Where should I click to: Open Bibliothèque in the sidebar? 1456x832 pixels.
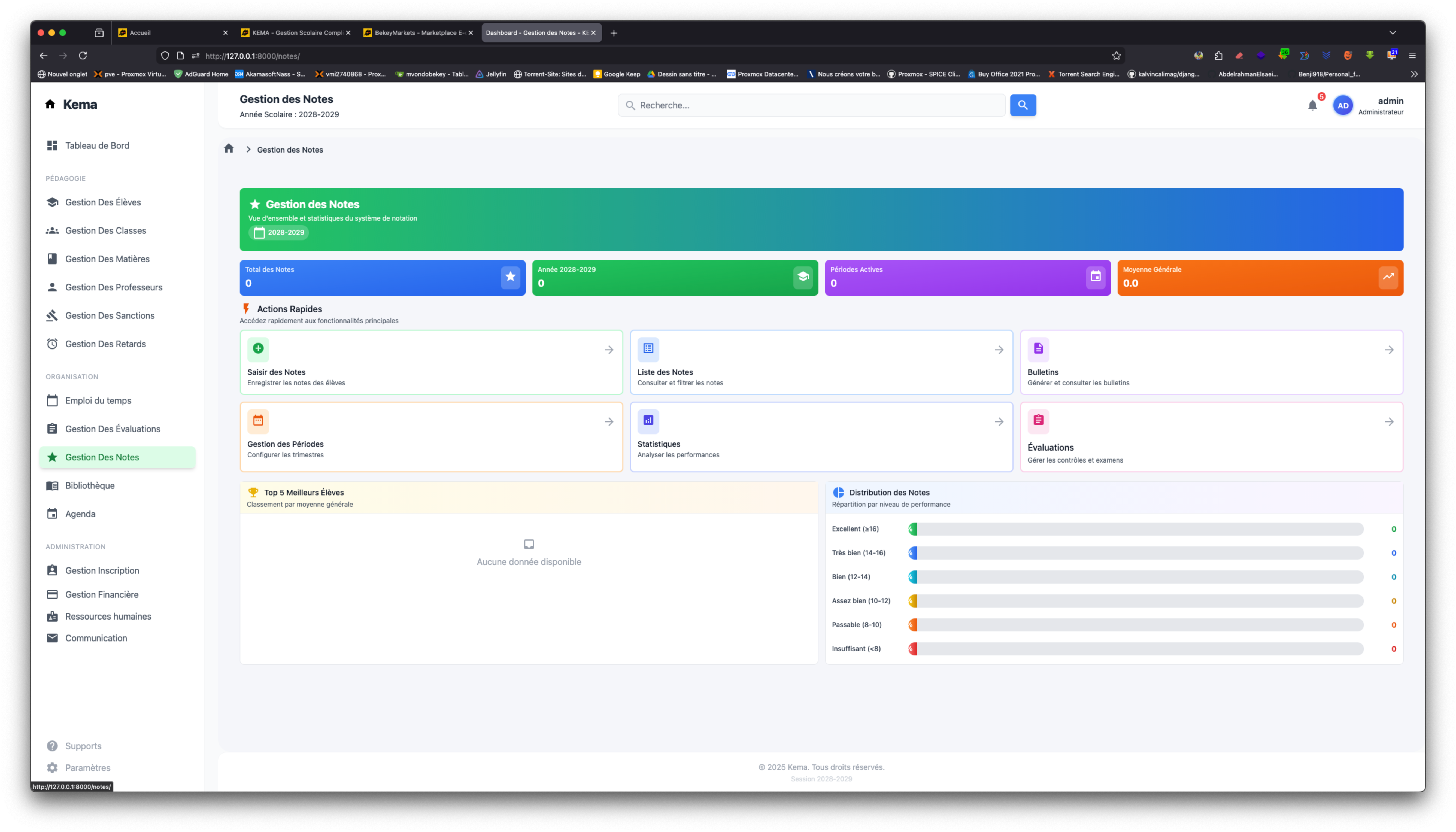coord(90,486)
